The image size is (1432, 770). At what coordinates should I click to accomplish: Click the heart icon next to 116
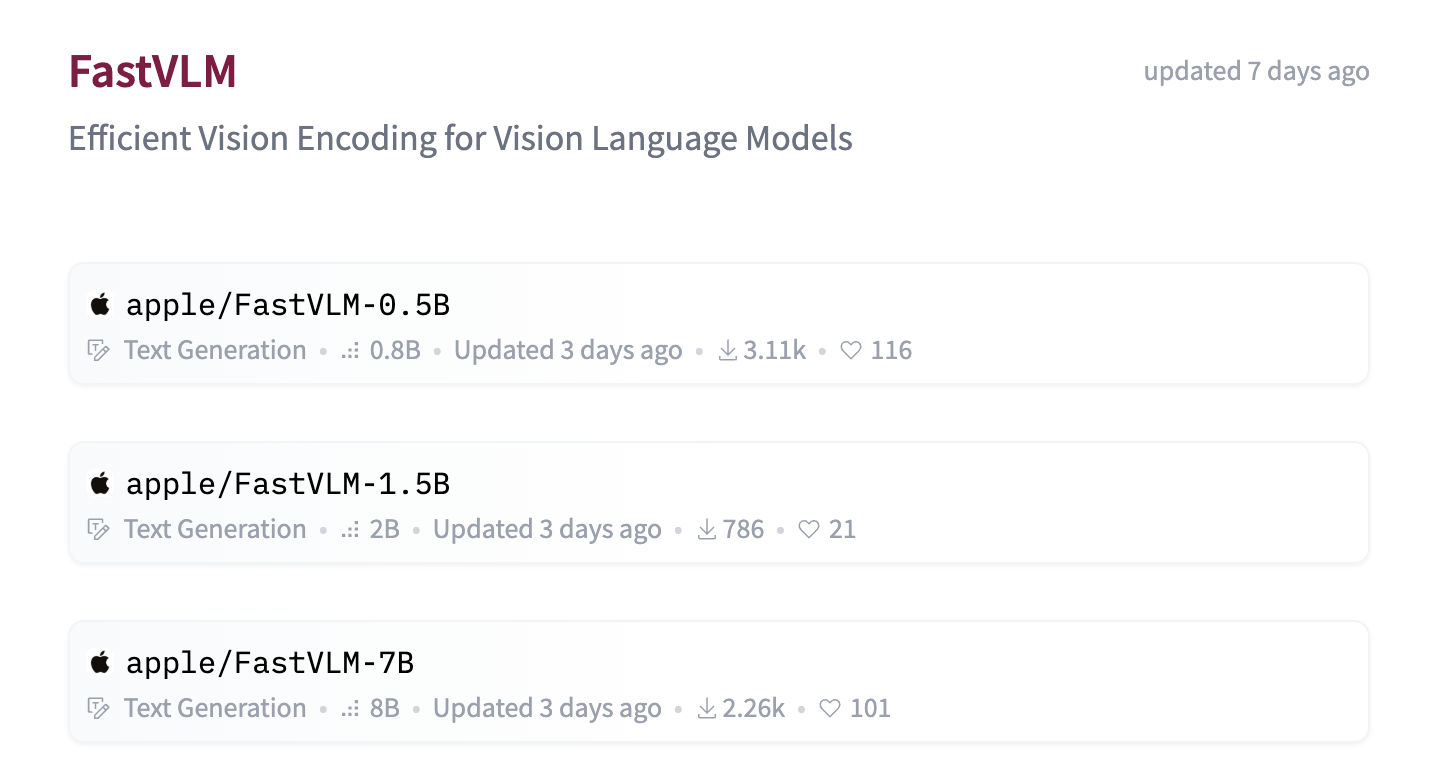(x=851, y=351)
